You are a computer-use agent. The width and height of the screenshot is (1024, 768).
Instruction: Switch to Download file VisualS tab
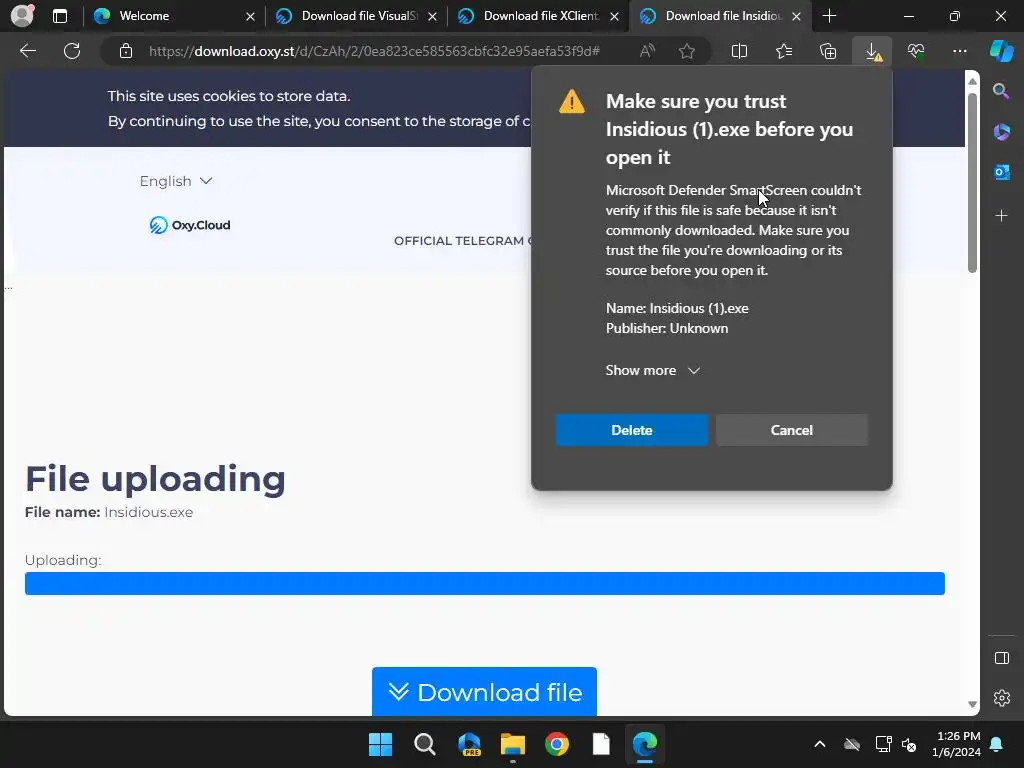tap(355, 16)
